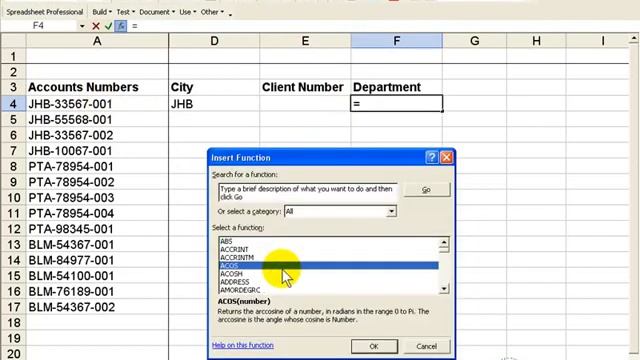Viewport: 640px width, 360px height.
Task: Click cell containing PTA-78954-001
Action: [97, 167]
